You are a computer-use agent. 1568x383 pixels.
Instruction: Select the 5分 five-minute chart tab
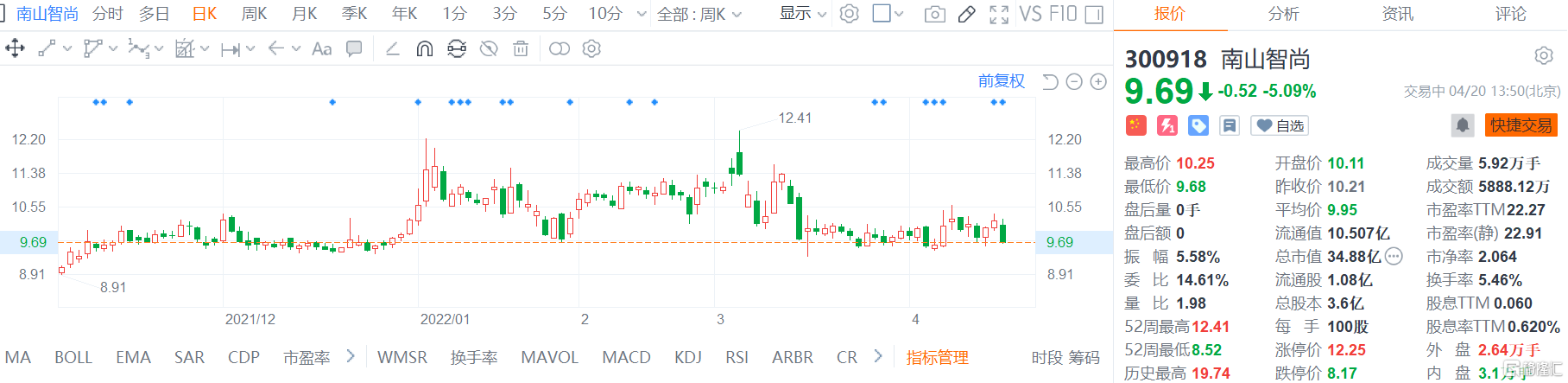point(555,14)
